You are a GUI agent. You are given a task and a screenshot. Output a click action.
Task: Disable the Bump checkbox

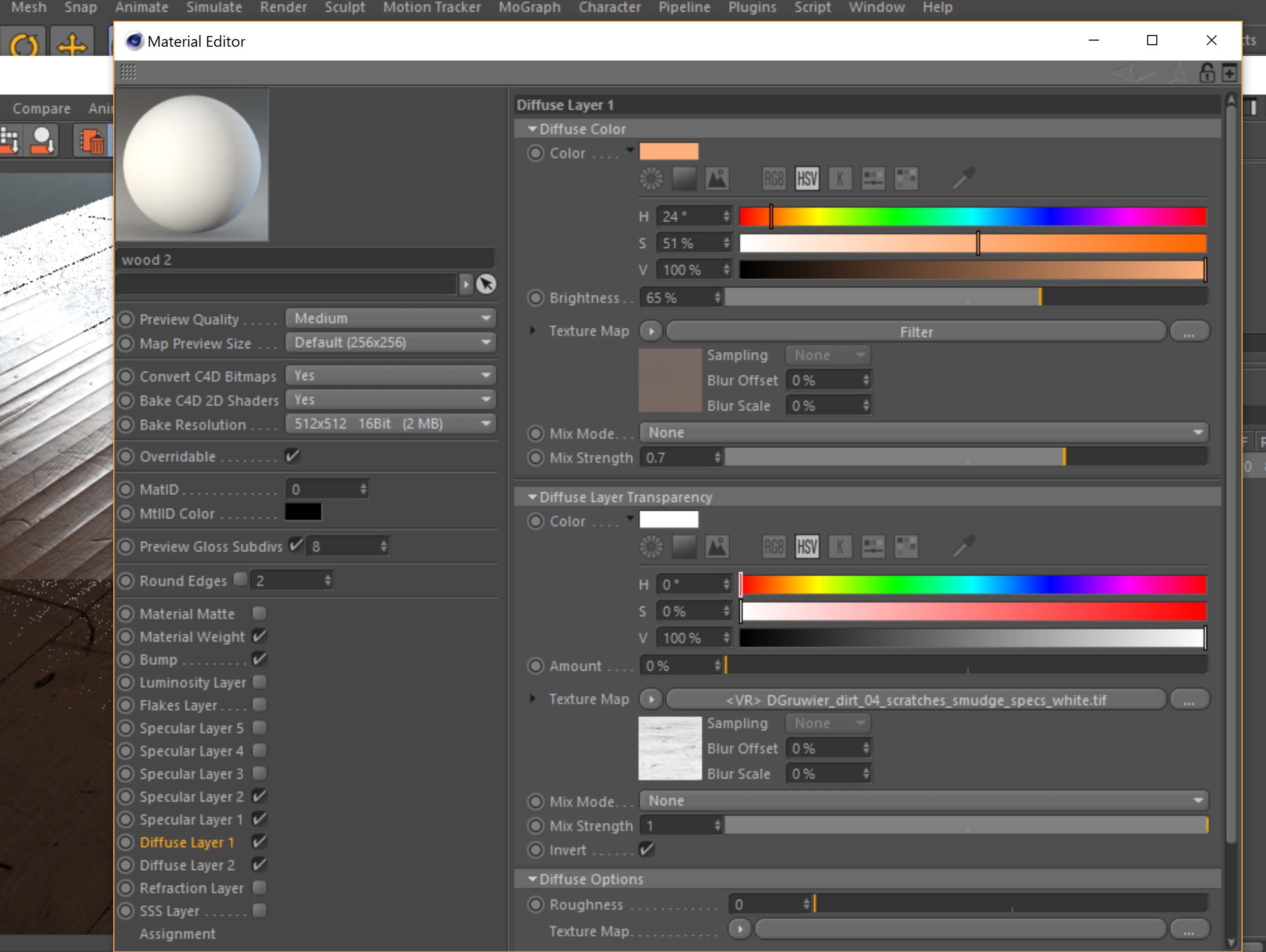click(x=259, y=659)
